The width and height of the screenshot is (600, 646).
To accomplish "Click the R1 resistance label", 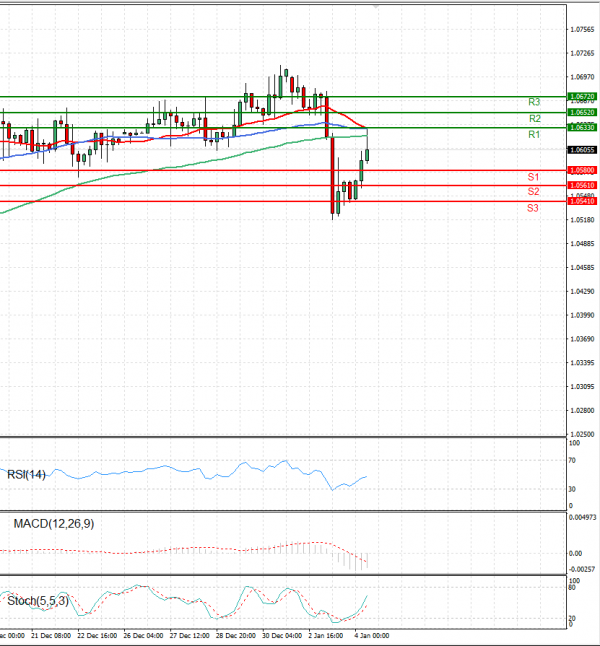I will click(534, 134).
